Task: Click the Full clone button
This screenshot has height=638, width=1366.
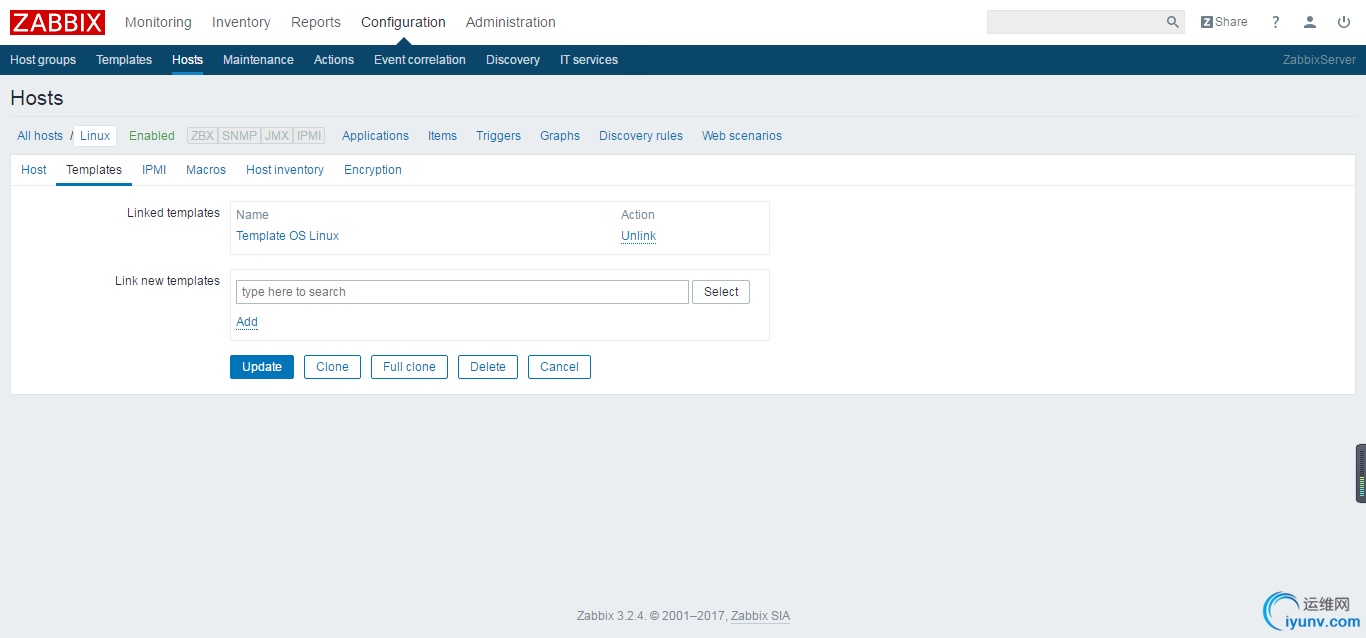Action: [x=409, y=367]
